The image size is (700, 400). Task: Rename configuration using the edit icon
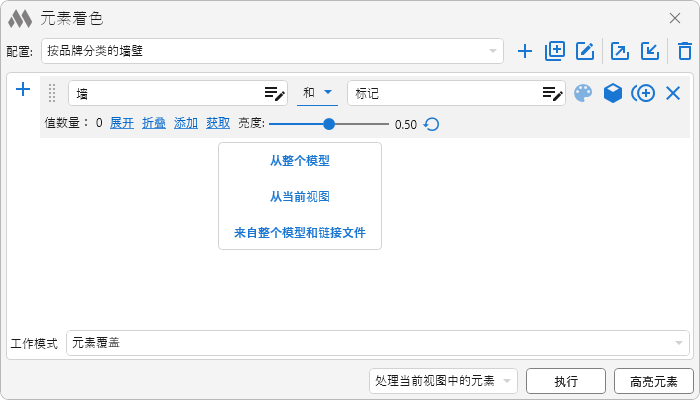586,51
